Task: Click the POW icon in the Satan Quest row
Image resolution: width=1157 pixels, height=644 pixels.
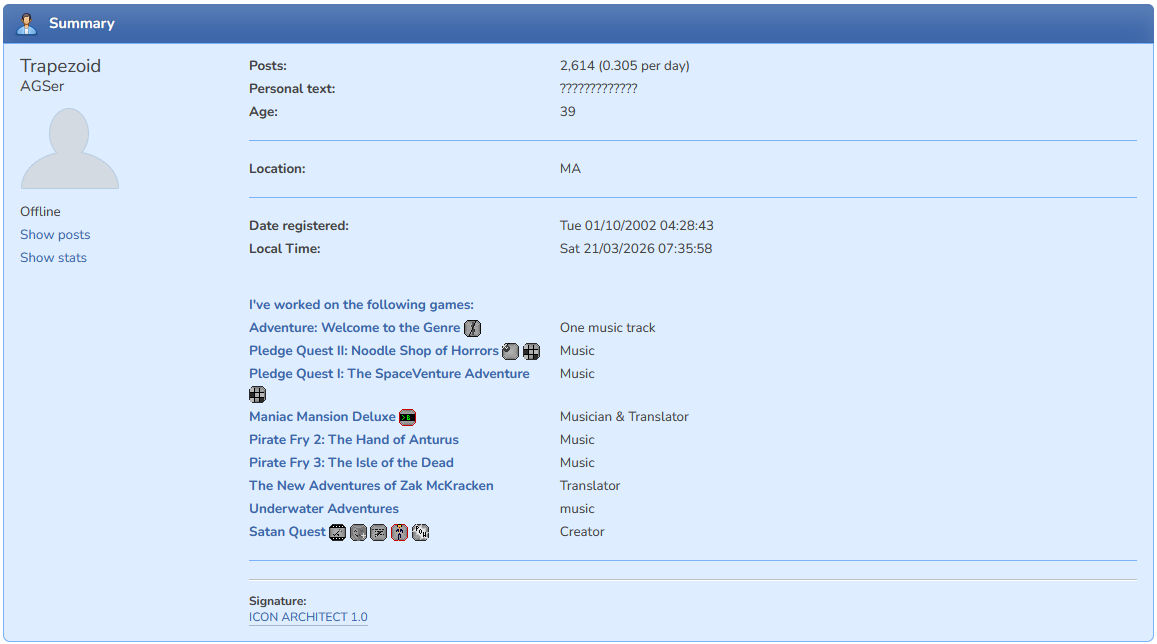Action: pos(421,533)
